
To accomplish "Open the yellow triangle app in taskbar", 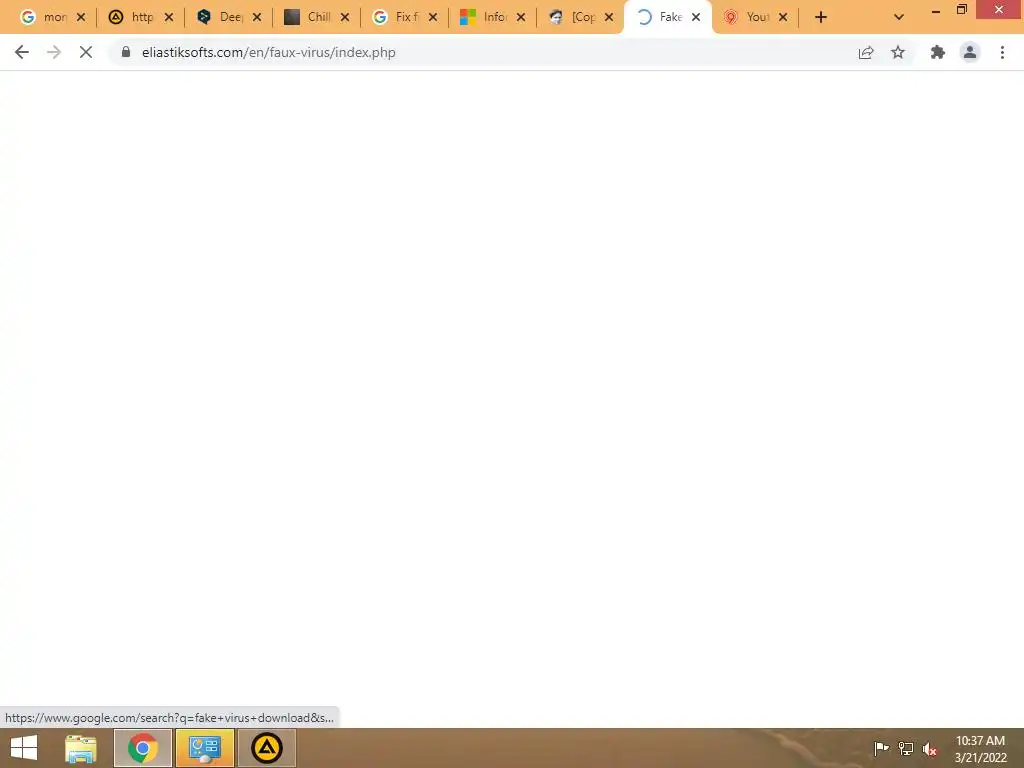I will [267, 748].
